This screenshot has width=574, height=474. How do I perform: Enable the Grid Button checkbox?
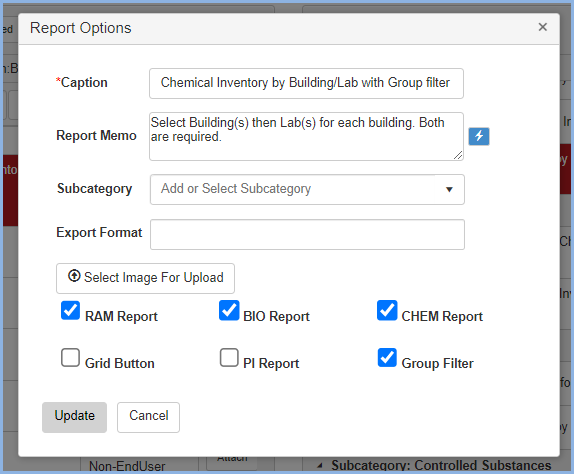point(70,357)
